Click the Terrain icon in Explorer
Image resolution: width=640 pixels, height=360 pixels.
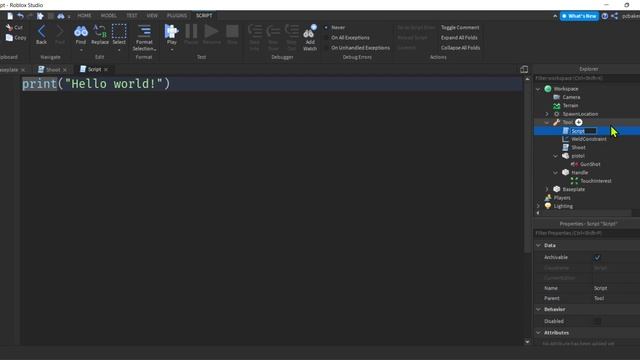[556, 106]
